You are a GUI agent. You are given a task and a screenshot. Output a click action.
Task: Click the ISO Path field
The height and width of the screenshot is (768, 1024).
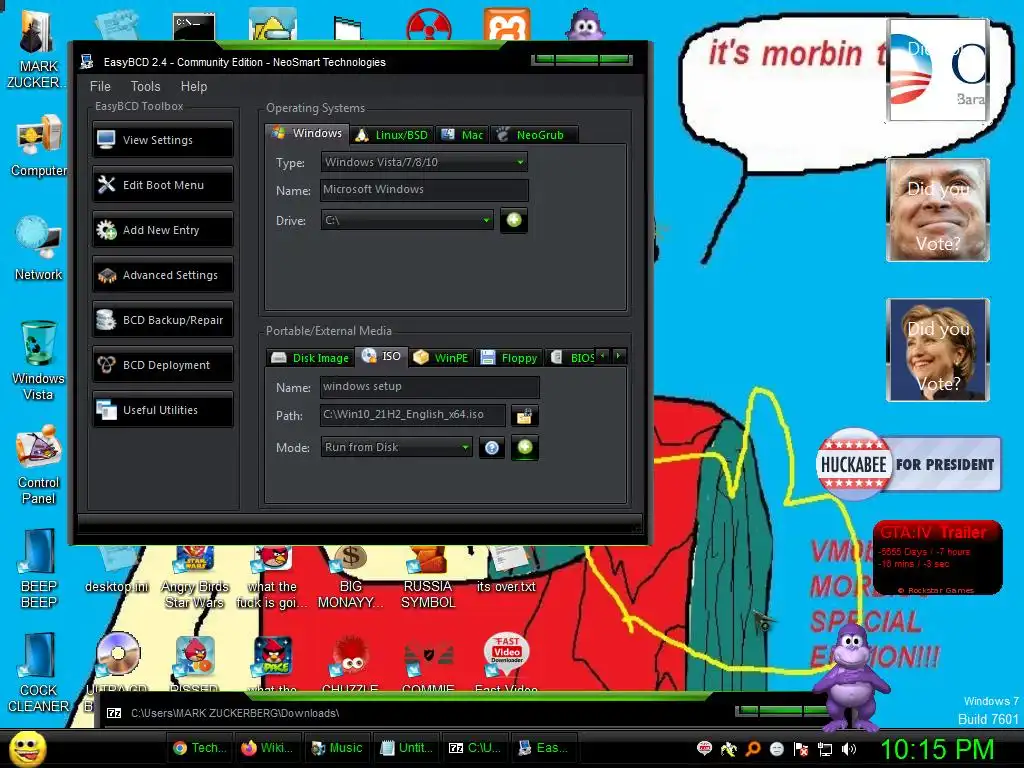[413, 415]
